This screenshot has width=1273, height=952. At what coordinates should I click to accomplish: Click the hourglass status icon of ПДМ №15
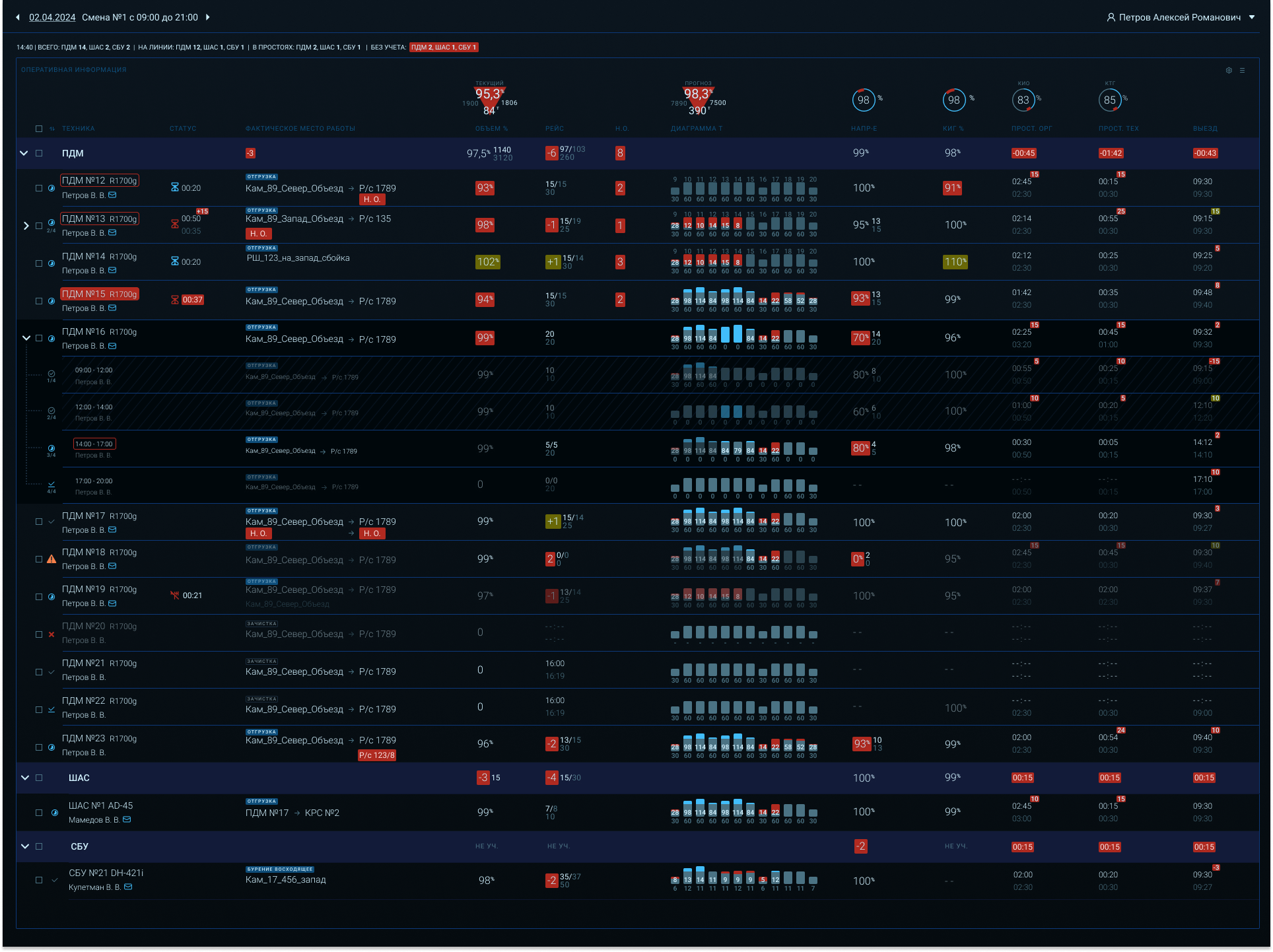click(175, 300)
